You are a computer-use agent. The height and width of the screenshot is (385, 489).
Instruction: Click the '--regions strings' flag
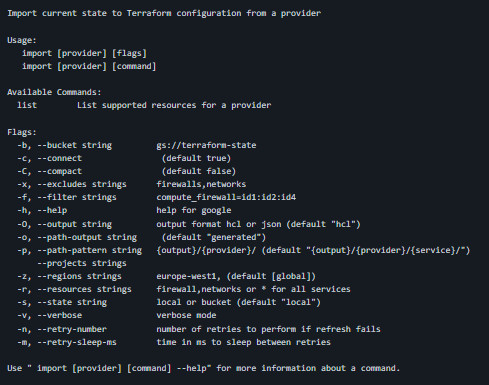(79, 276)
